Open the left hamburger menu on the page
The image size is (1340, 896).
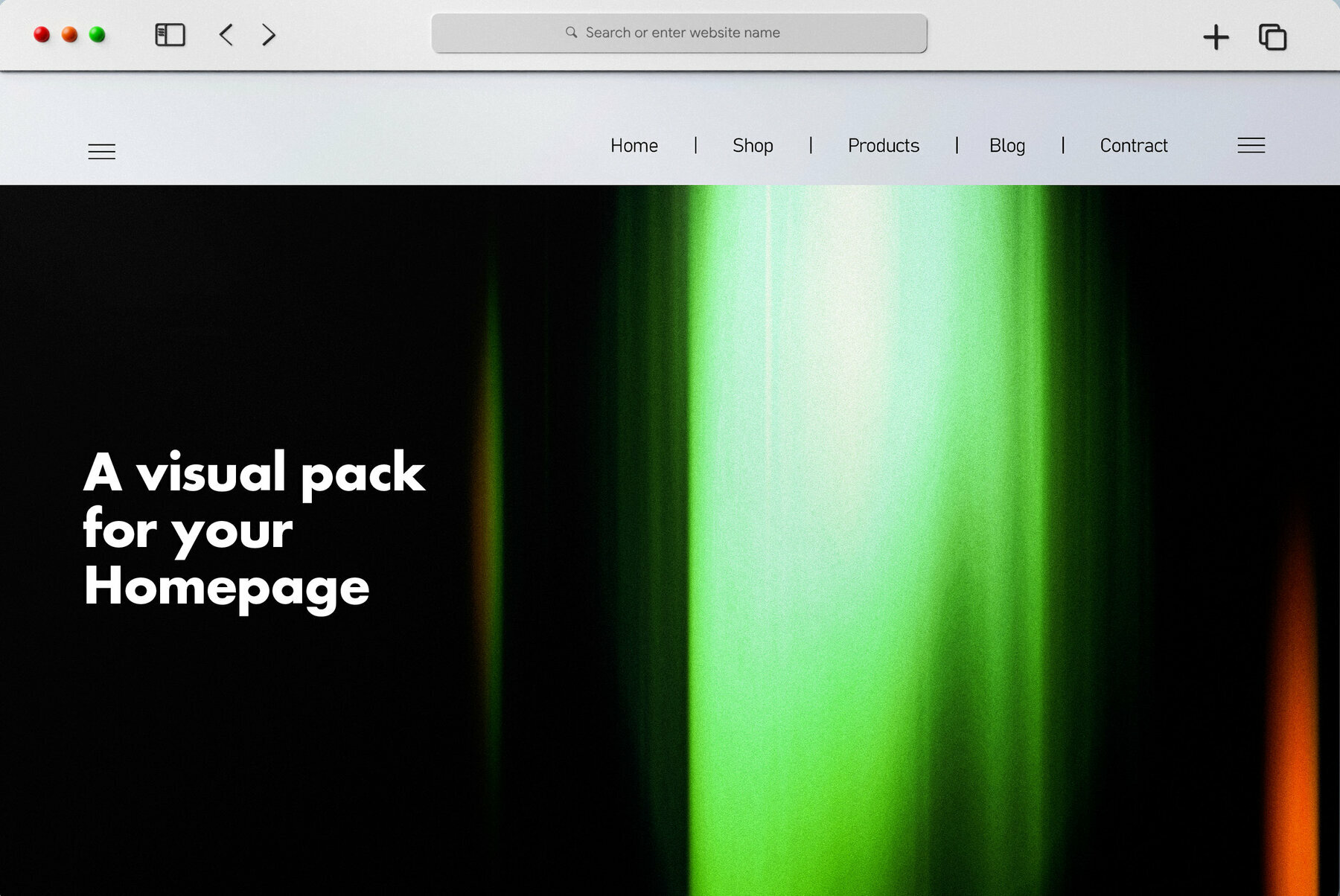click(102, 152)
